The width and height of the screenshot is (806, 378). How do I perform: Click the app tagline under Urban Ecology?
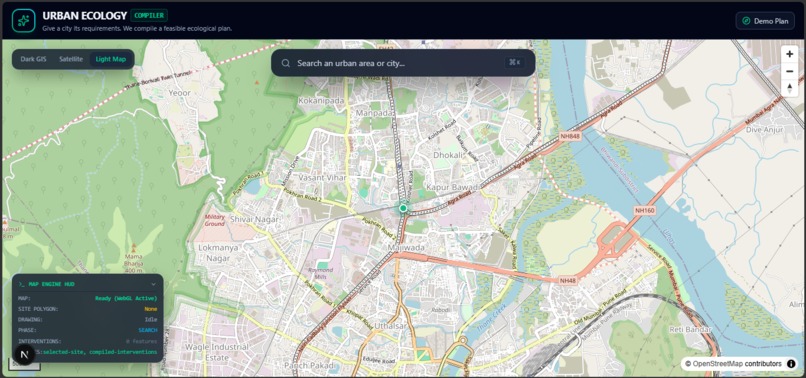coord(137,28)
